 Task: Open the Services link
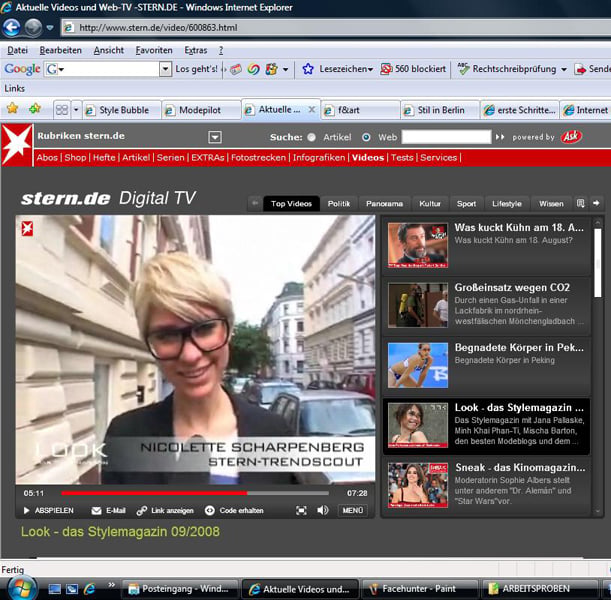pos(438,158)
